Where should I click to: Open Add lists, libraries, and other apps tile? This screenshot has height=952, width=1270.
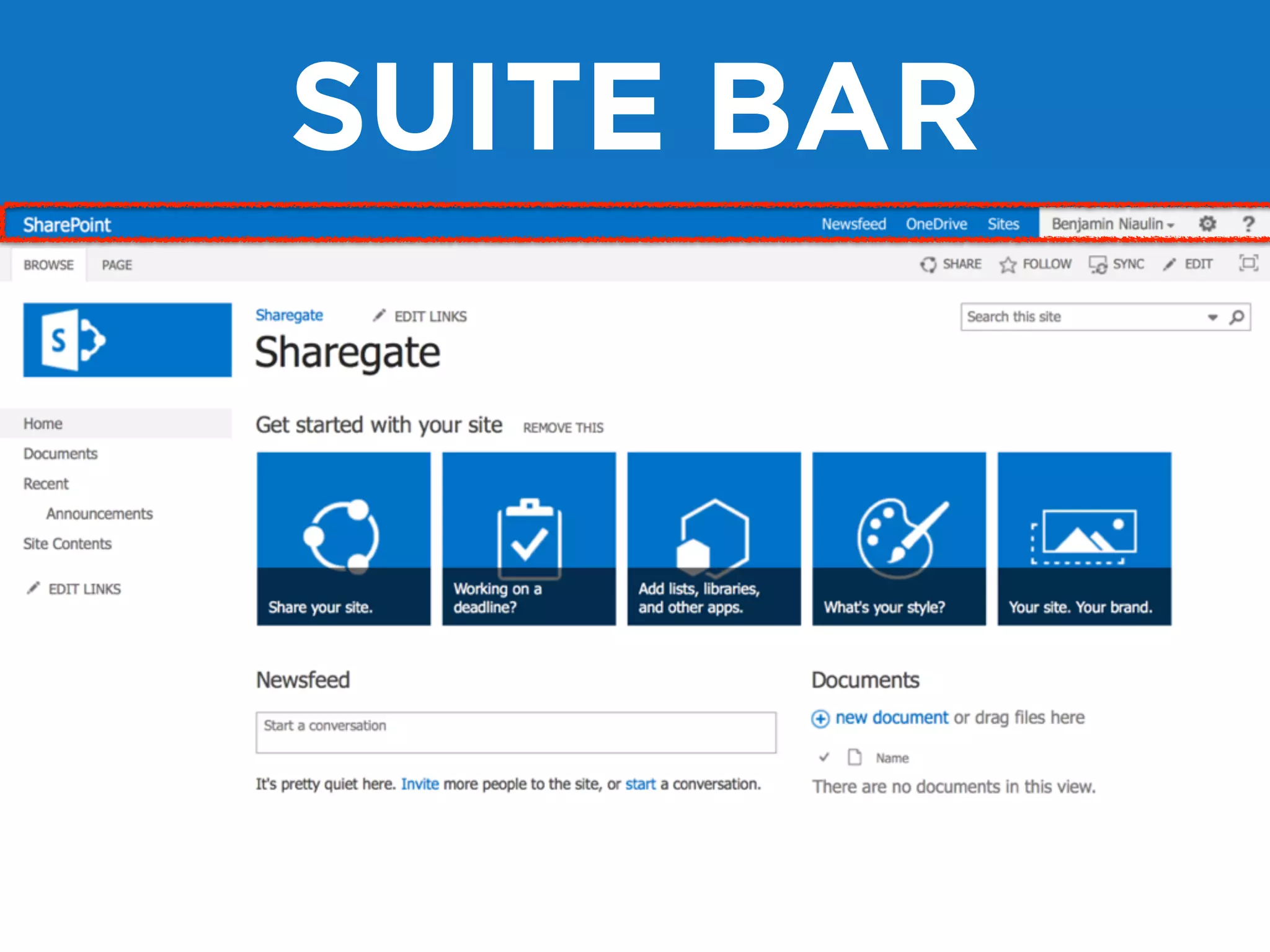(714, 539)
